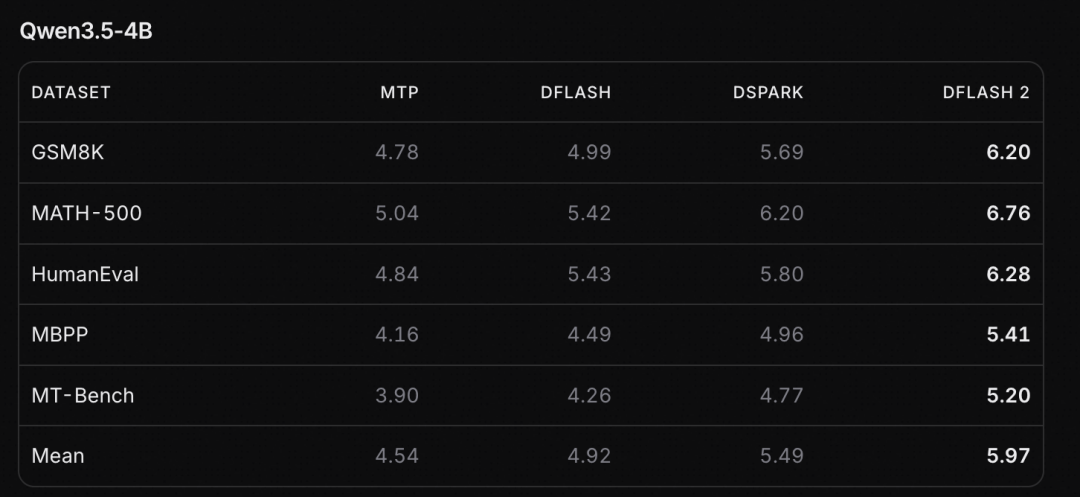The image size is (1080, 497).
Task: Select the GSM8K row label
Action: [68, 152]
